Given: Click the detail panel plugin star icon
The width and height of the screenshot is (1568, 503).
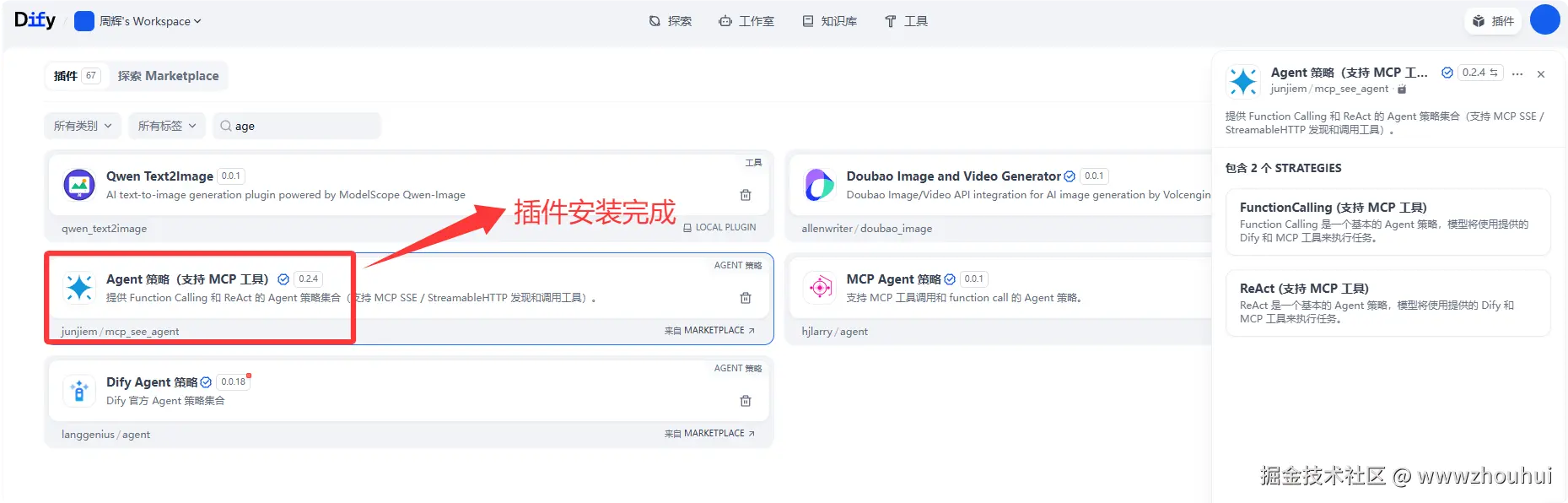Looking at the screenshot, I should [x=1242, y=81].
